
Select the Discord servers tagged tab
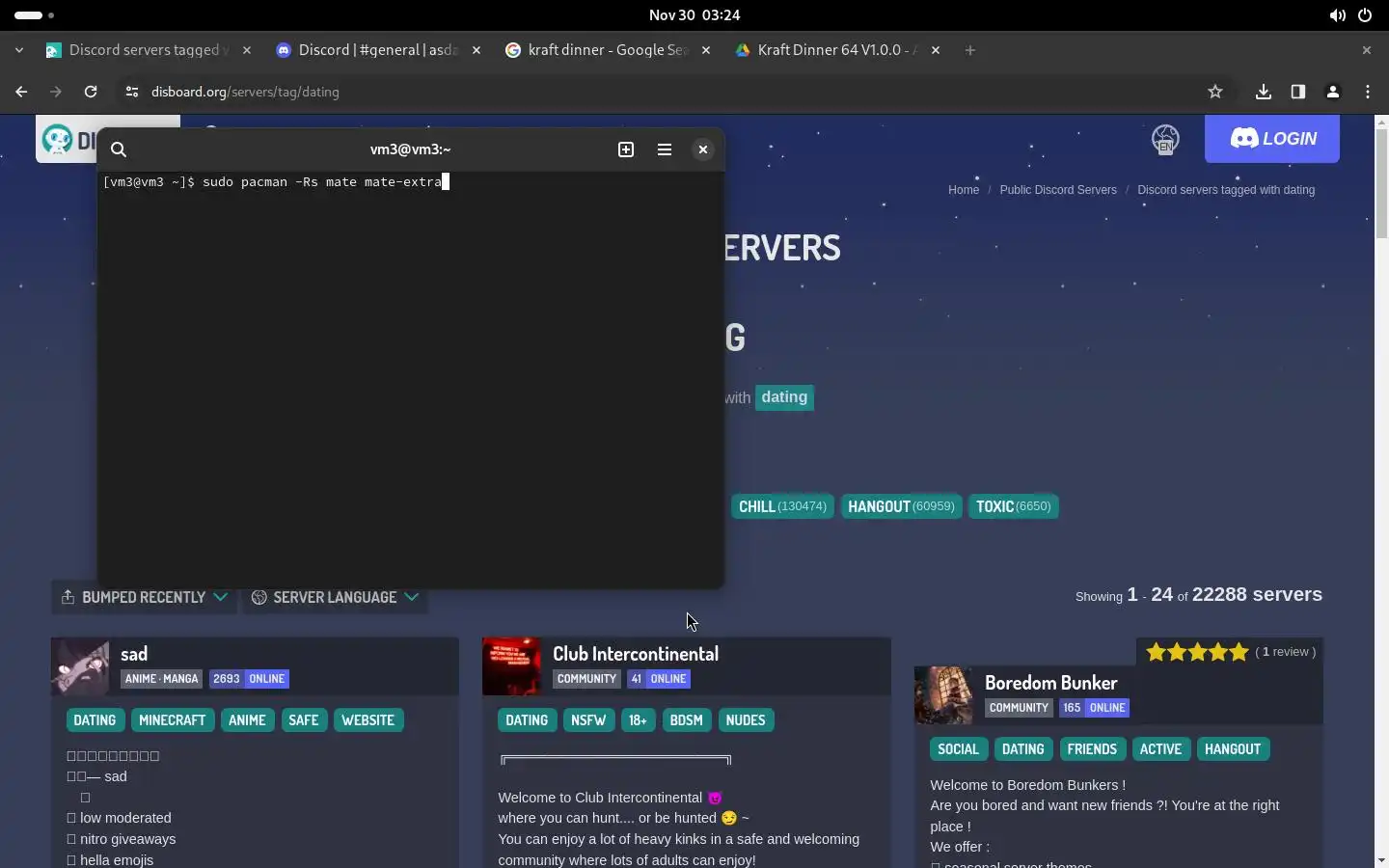pyautogui.click(x=148, y=50)
